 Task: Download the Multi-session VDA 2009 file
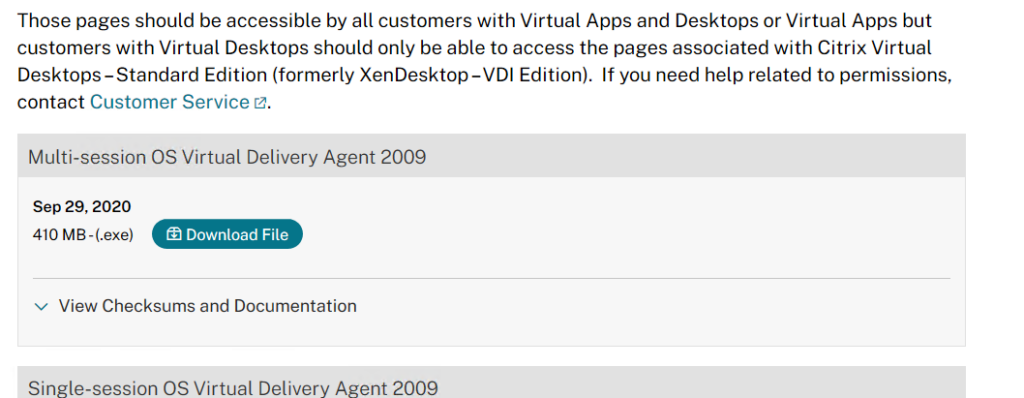(x=227, y=235)
